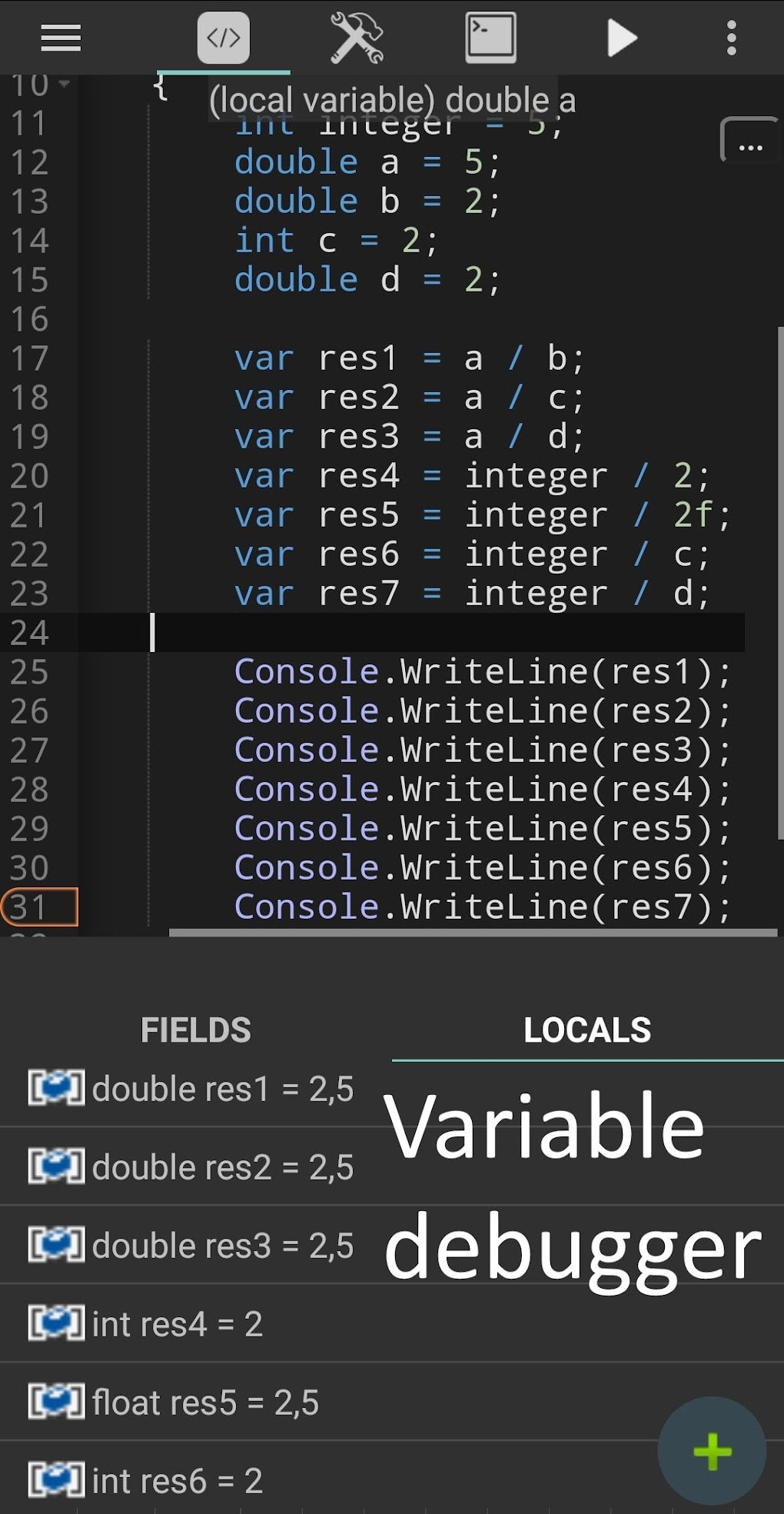Image resolution: width=784 pixels, height=1514 pixels.
Task: Open the navigation drawer menu
Action: (61, 38)
